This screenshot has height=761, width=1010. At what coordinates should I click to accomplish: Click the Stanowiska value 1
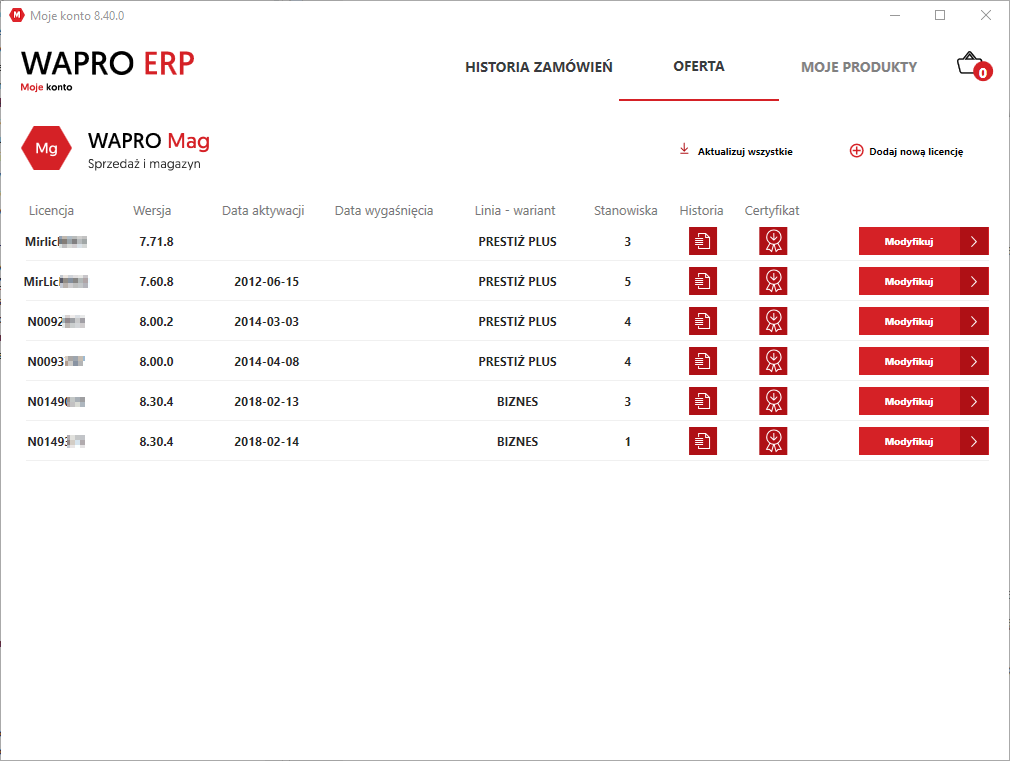pyautogui.click(x=627, y=441)
